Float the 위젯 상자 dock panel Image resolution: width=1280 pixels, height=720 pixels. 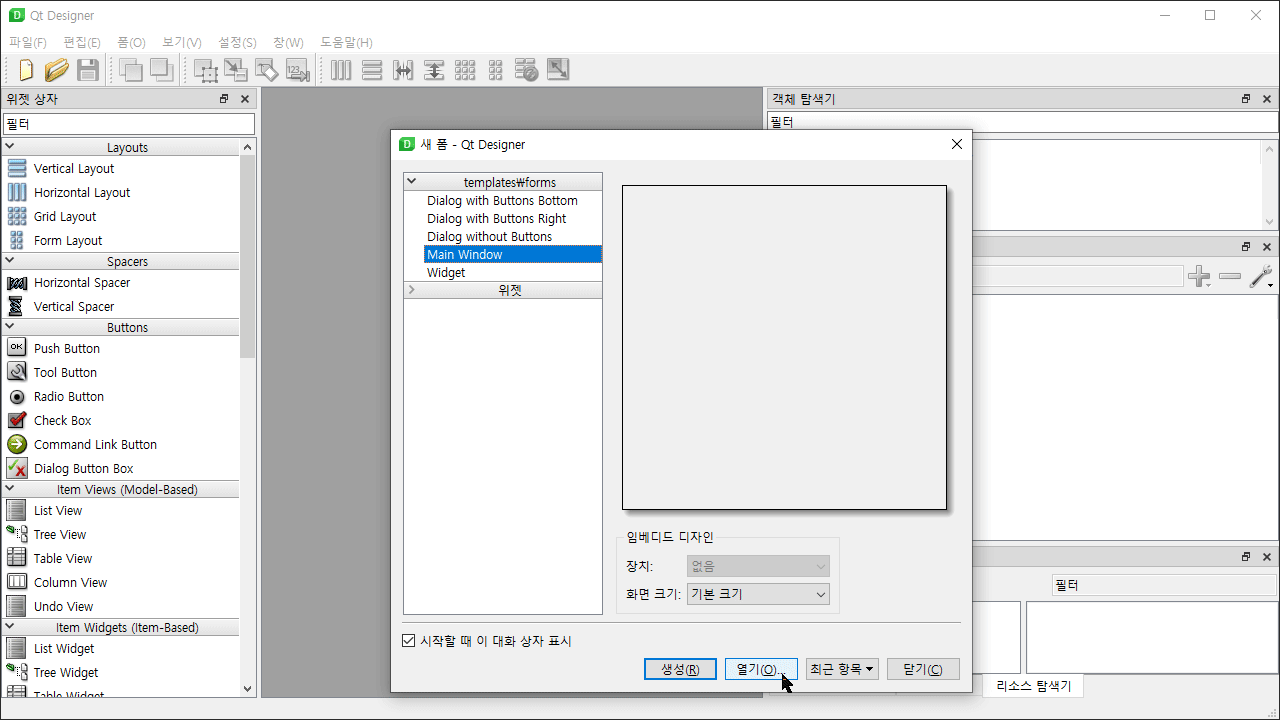tap(224, 99)
